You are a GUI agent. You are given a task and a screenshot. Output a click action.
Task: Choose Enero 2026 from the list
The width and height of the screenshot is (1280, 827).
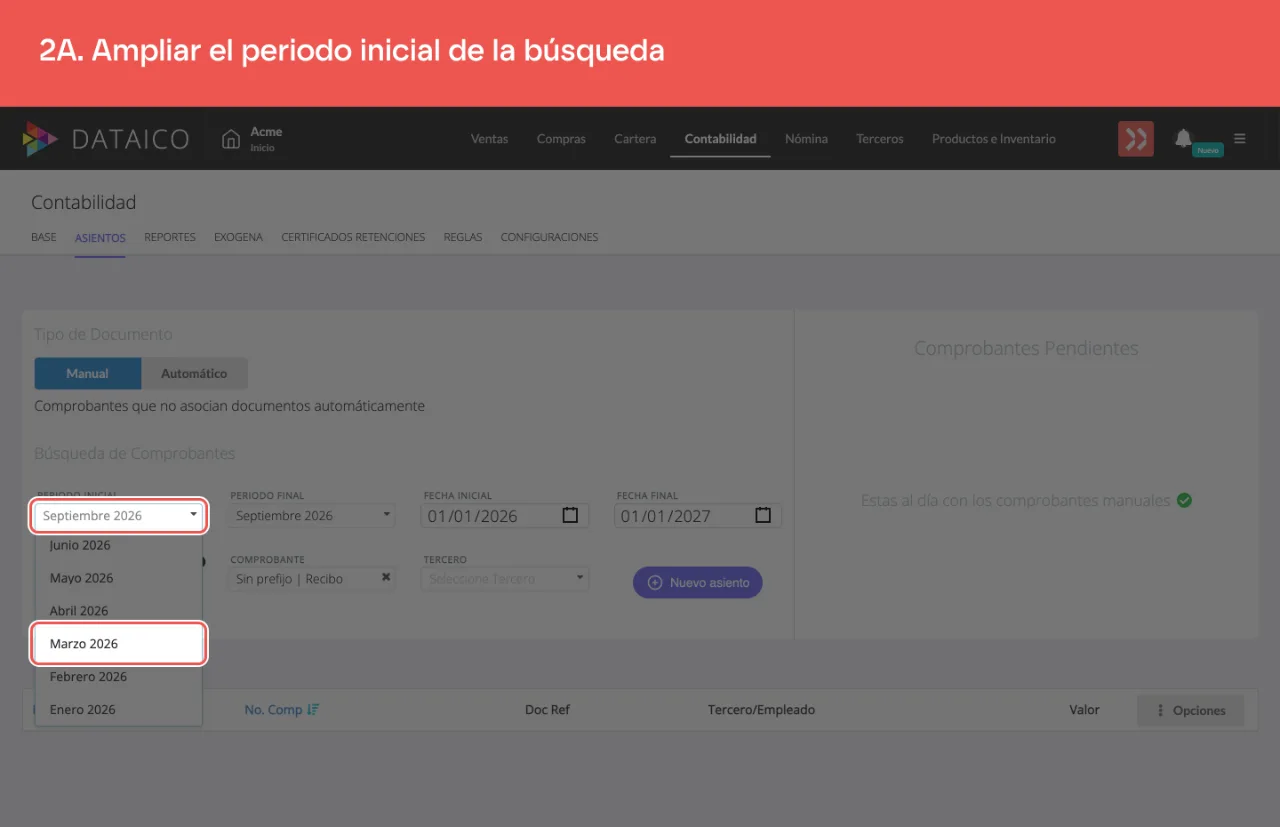point(119,710)
